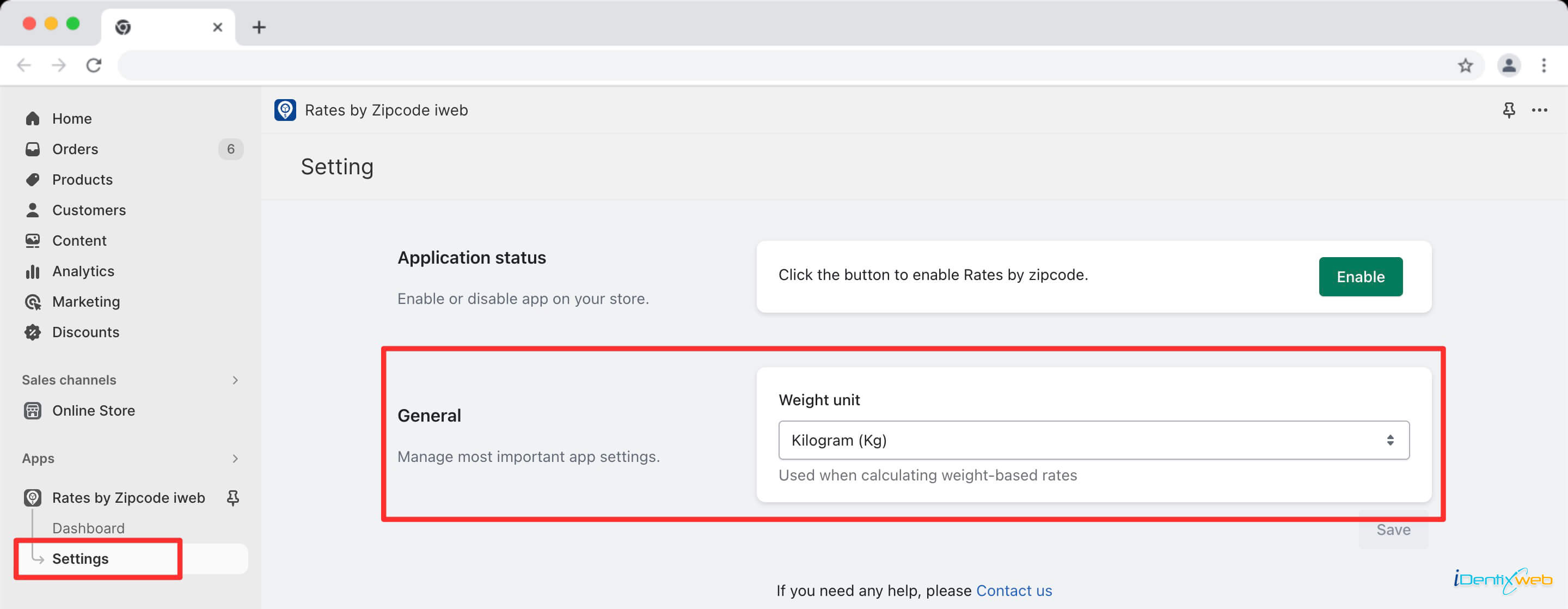
Task: Click the Home house icon
Action: (33, 118)
